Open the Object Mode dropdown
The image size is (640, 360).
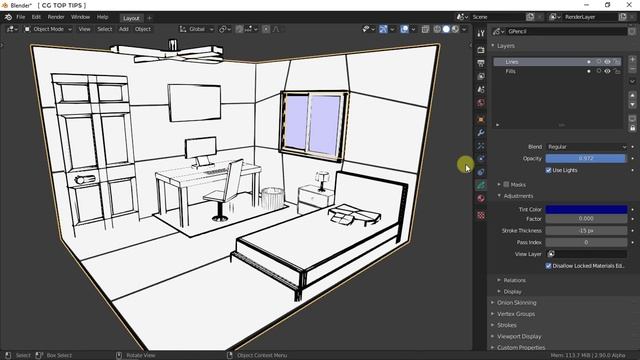[48, 29]
